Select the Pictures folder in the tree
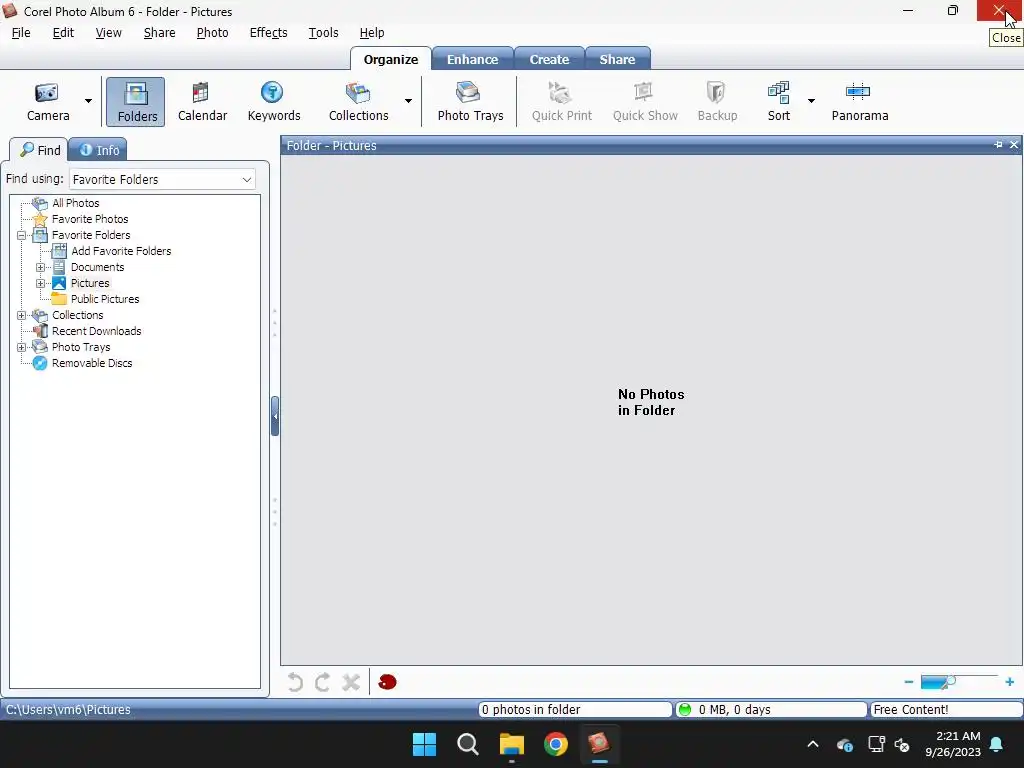The height and width of the screenshot is (768, 1024). pyautogui.click(x=90, y=283)
